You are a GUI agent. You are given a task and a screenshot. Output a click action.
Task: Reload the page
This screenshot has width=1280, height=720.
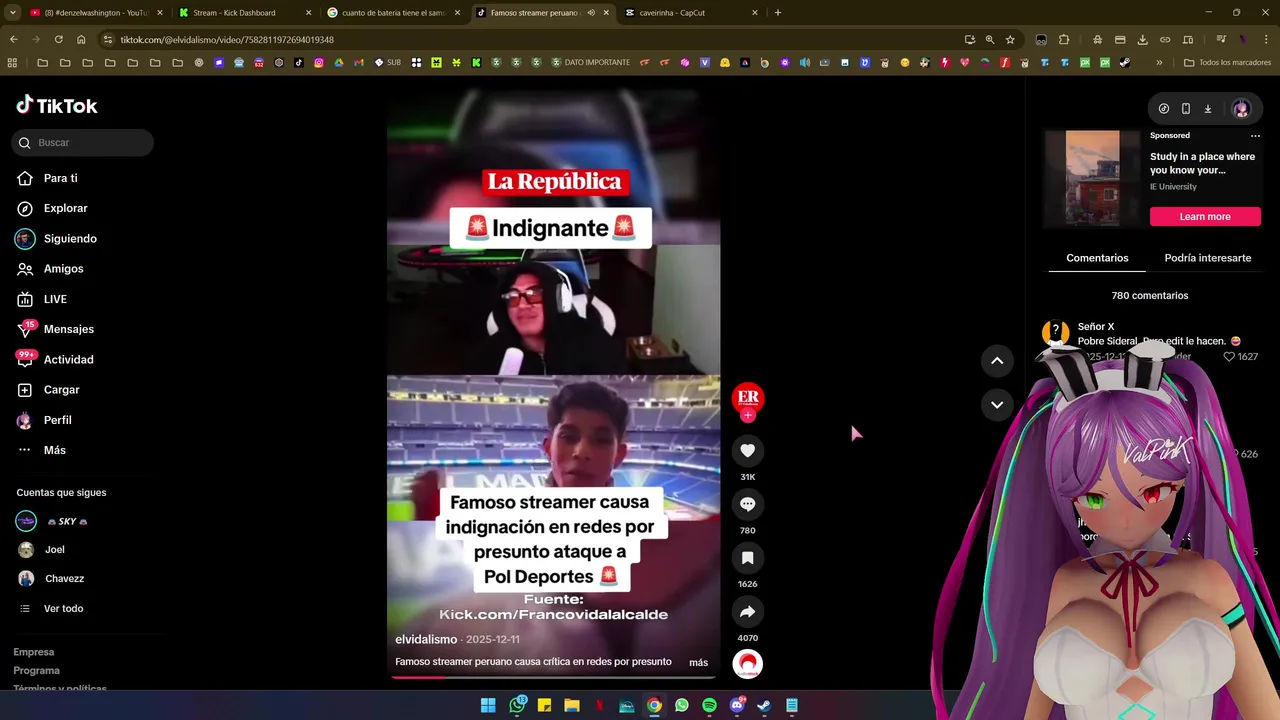tap(58, 39)
